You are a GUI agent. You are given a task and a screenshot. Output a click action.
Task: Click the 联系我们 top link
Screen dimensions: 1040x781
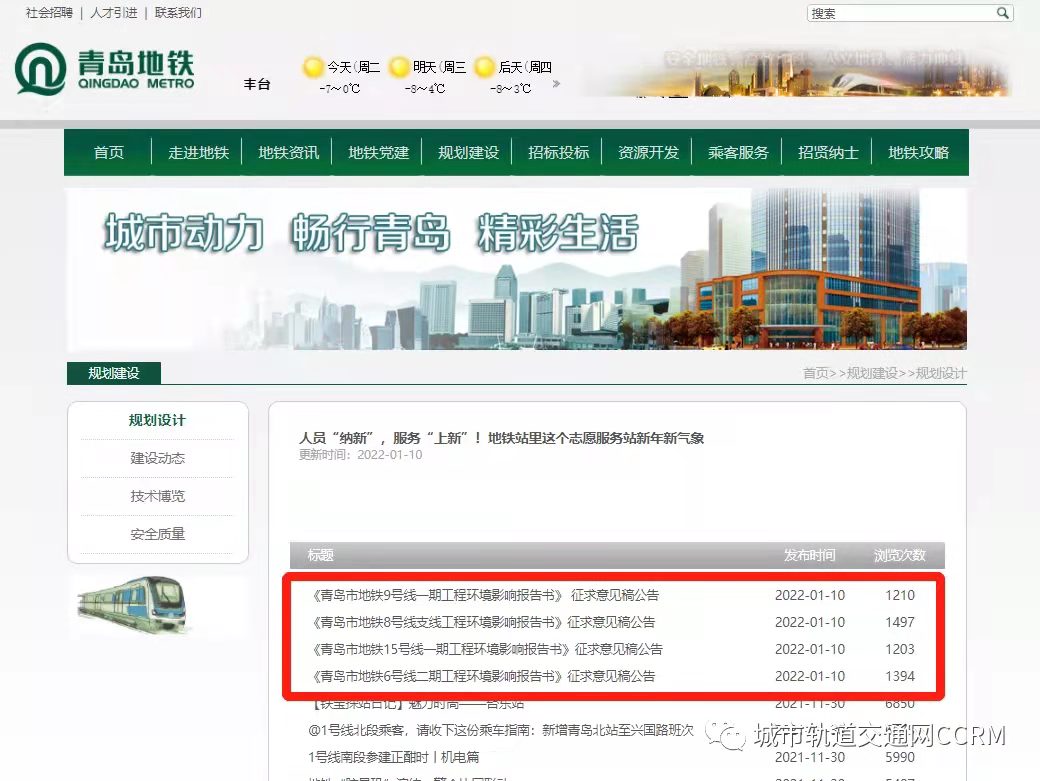(178, 13)
